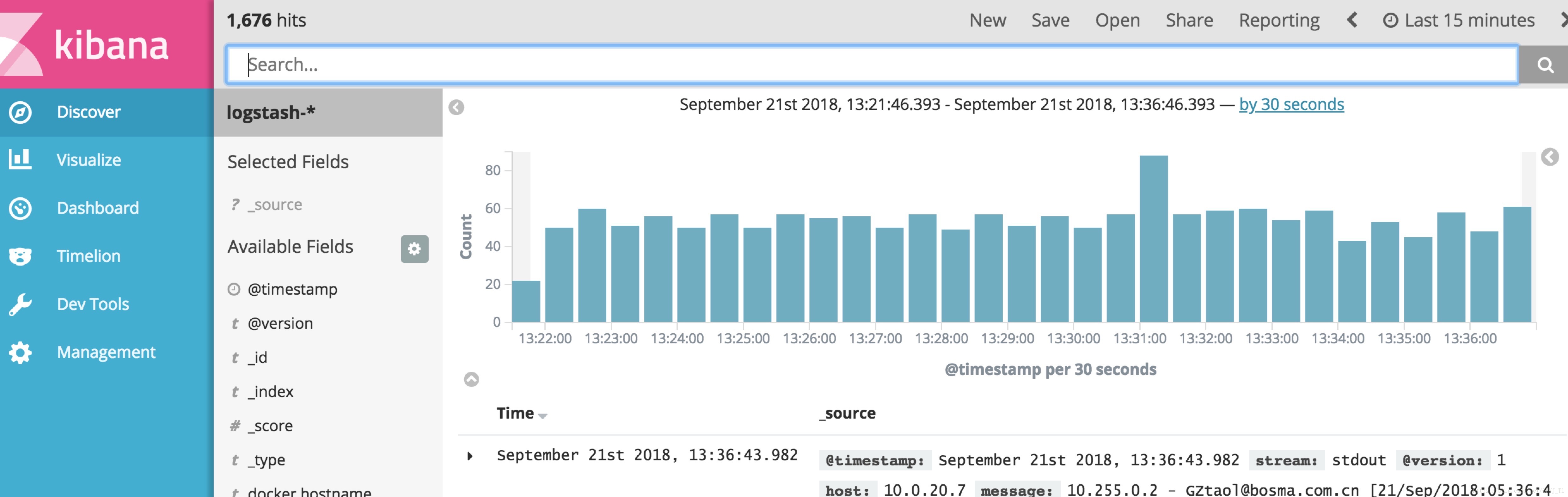Click clock icon beside Last 15 minutes
This screenshot has width=1568, height=497.
1390,21
